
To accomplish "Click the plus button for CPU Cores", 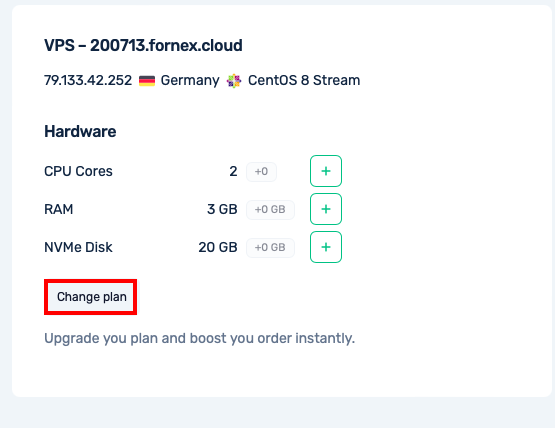I will pos(326,171).
